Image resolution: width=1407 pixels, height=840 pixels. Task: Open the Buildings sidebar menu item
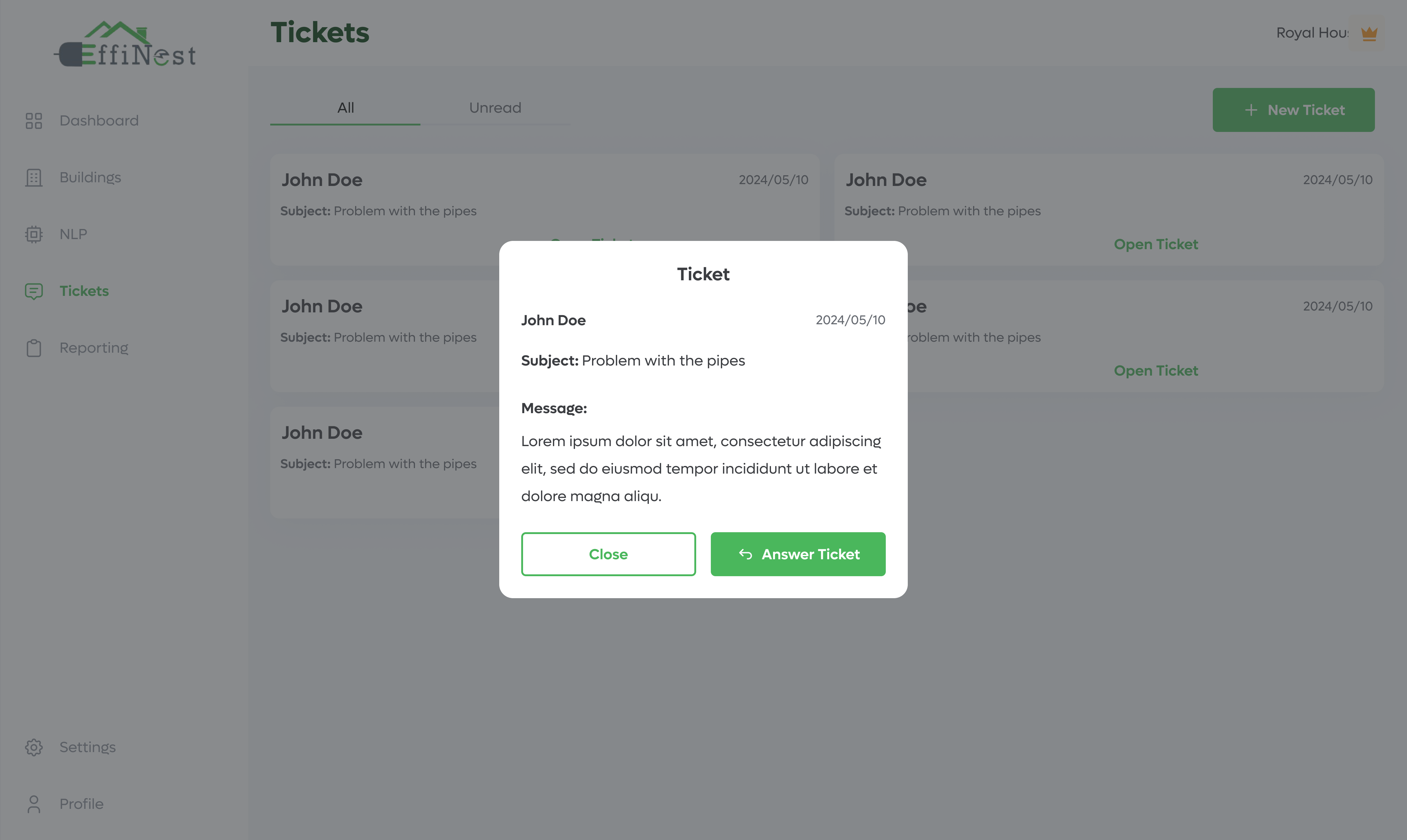(90, 178)
